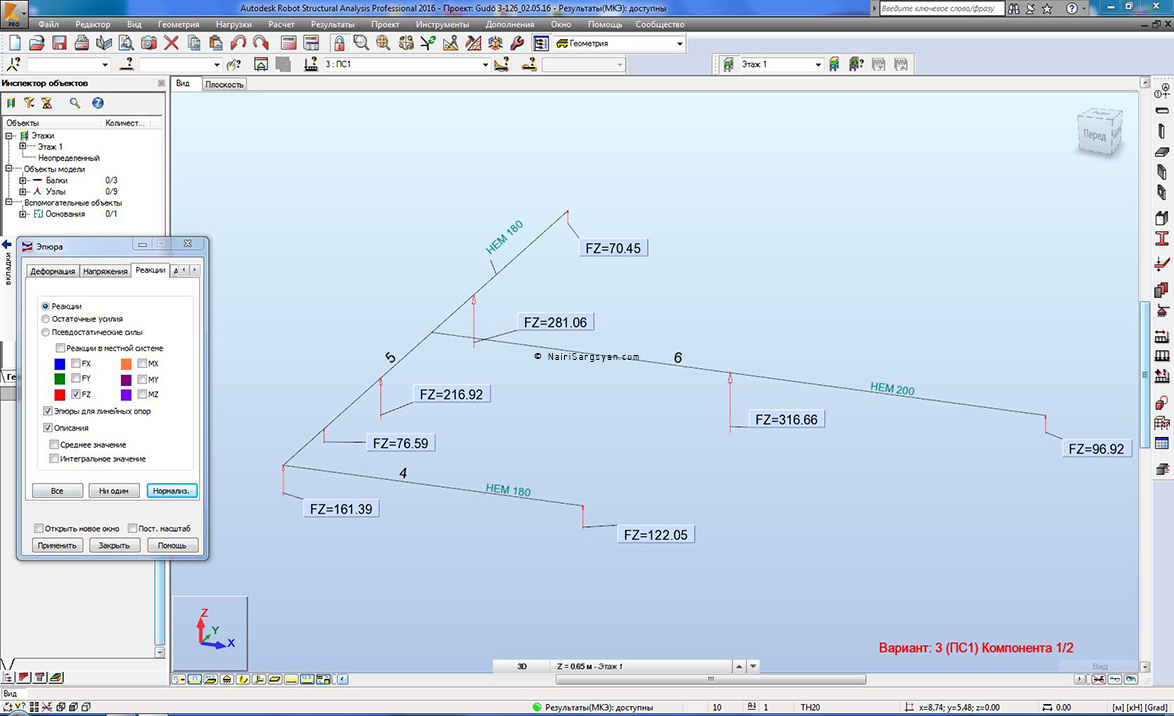Expand the Этаж 1 tree node
The height and width of the screenshot is (716, 1174).
pos(22,147)
